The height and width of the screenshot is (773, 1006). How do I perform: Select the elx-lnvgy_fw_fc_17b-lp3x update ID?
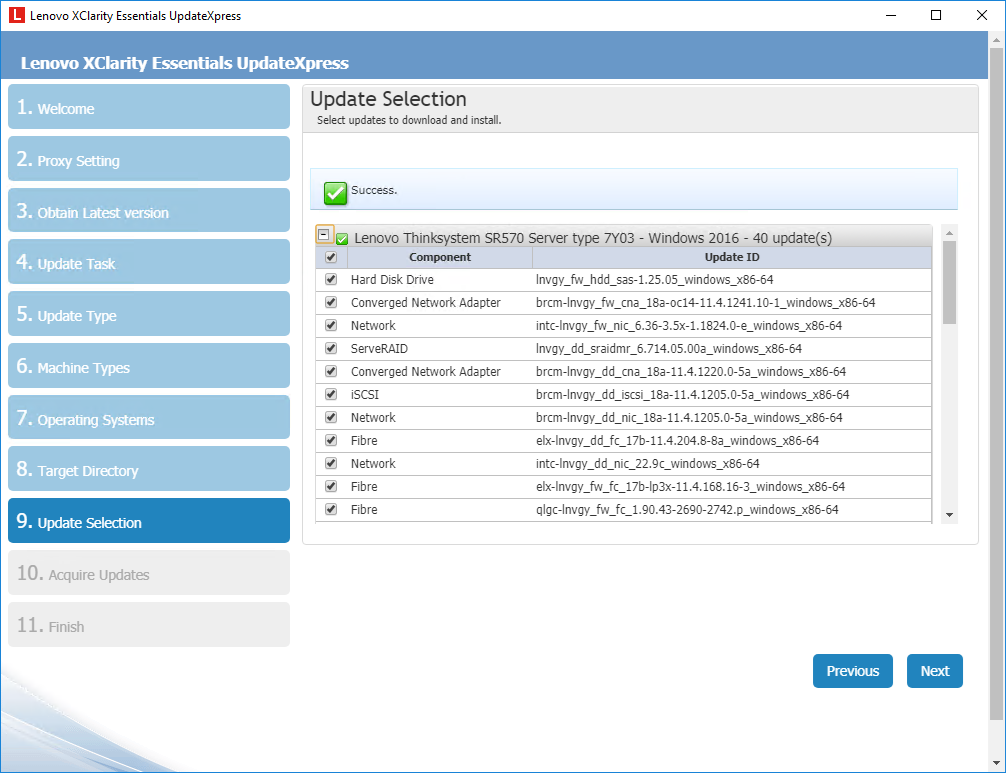690,487
